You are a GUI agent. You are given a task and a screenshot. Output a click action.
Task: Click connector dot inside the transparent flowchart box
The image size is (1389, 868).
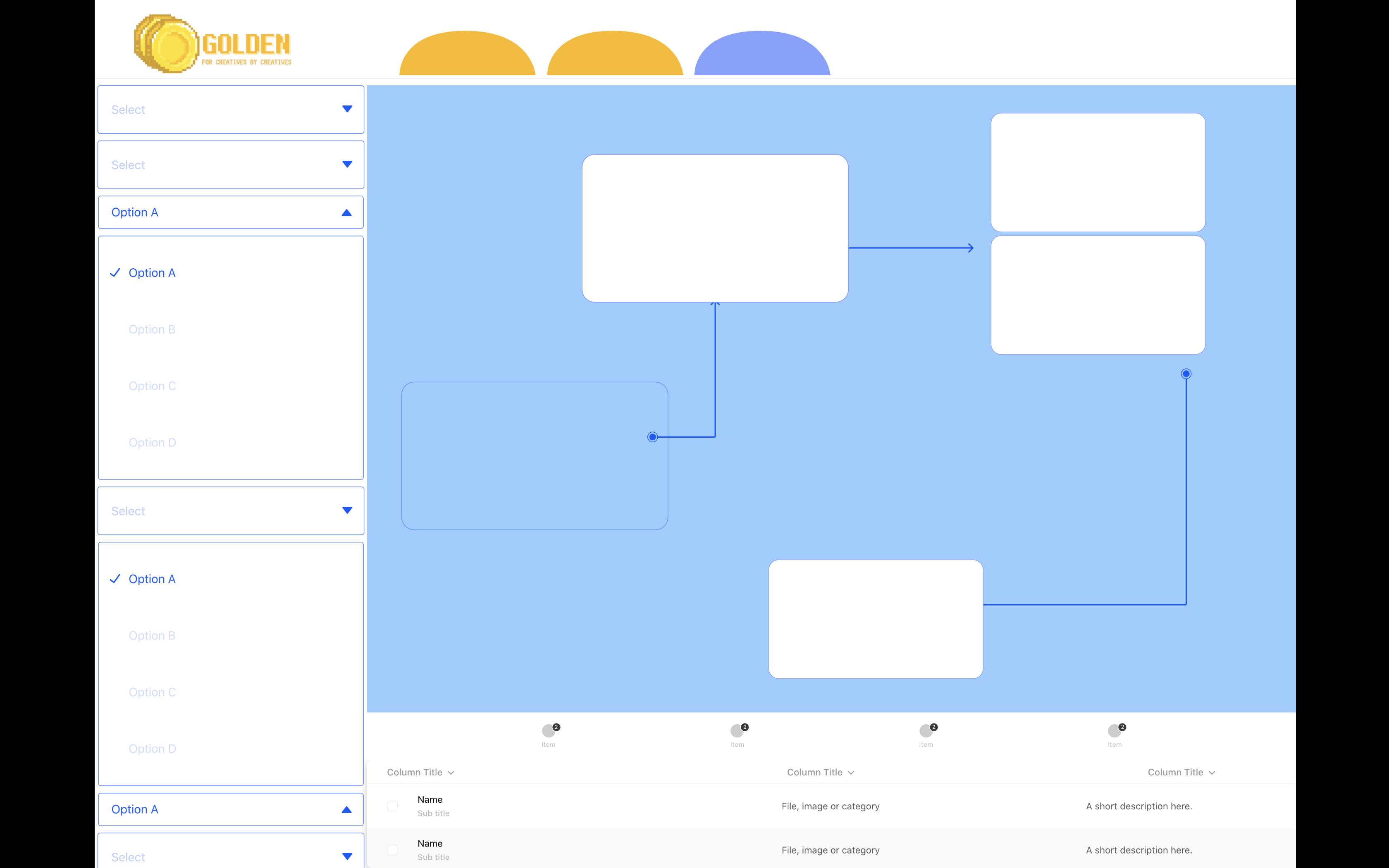pos(653,437)
